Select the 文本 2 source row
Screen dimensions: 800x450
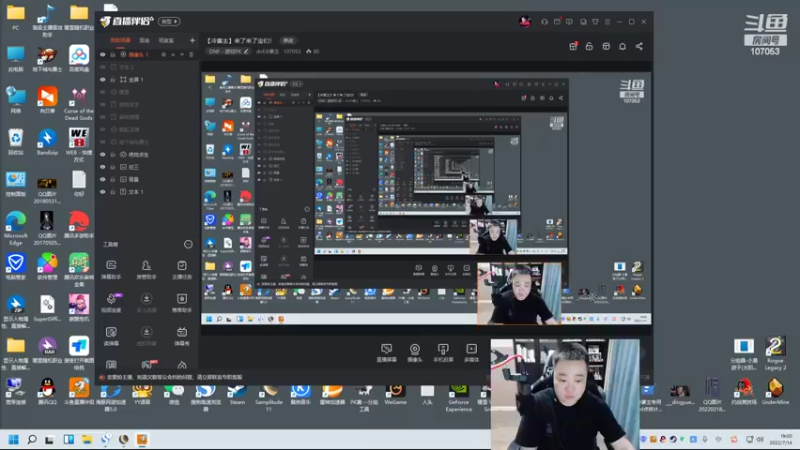[147, 67]
